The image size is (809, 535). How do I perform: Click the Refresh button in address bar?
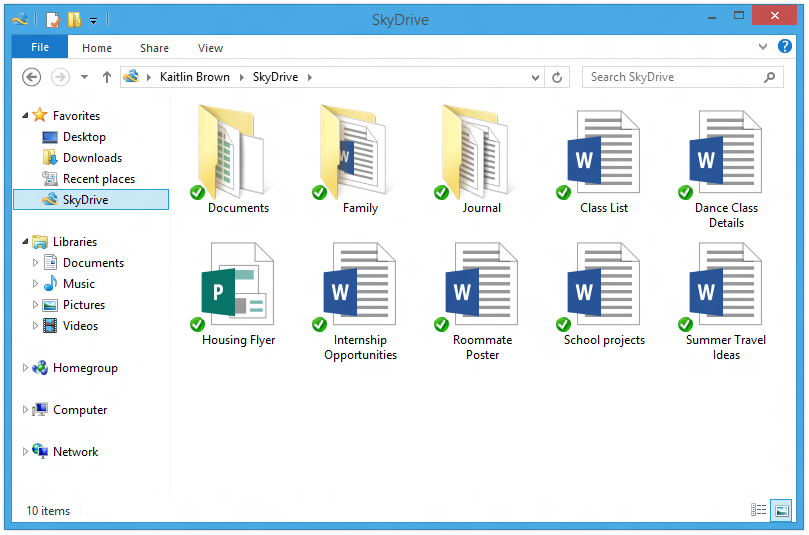click(557, 77)
